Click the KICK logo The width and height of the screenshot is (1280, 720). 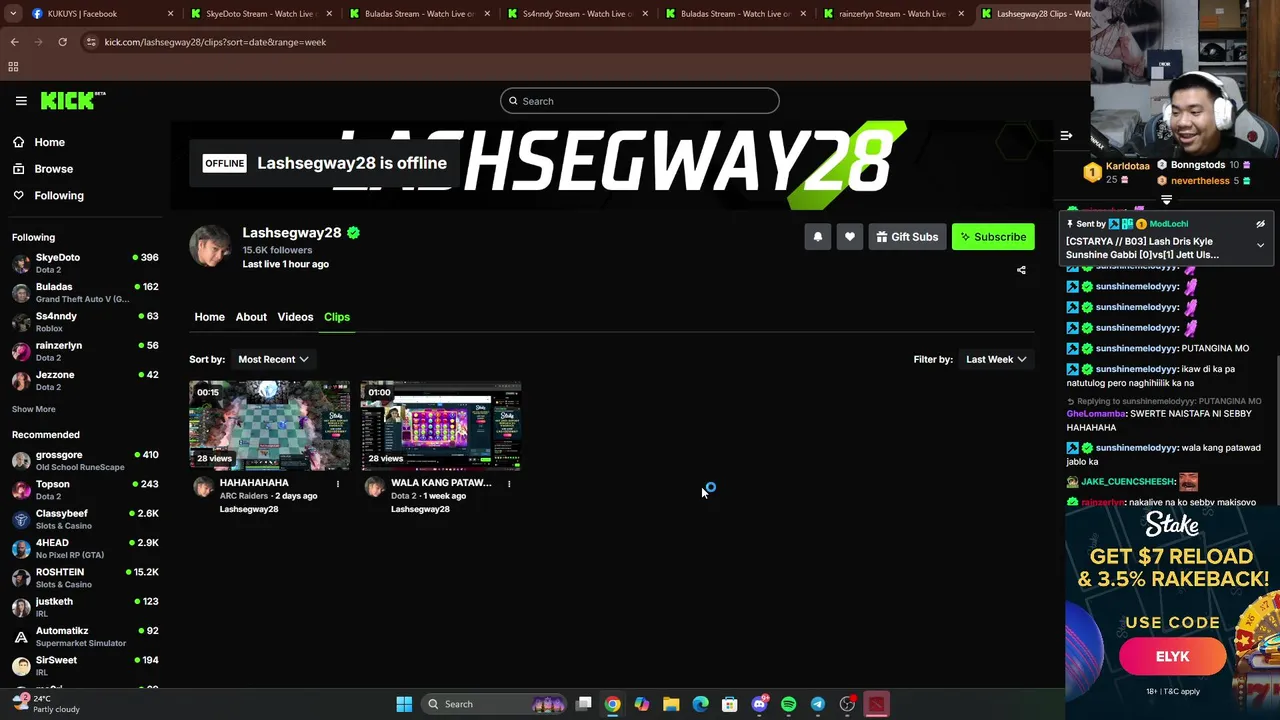pos(73,100)
